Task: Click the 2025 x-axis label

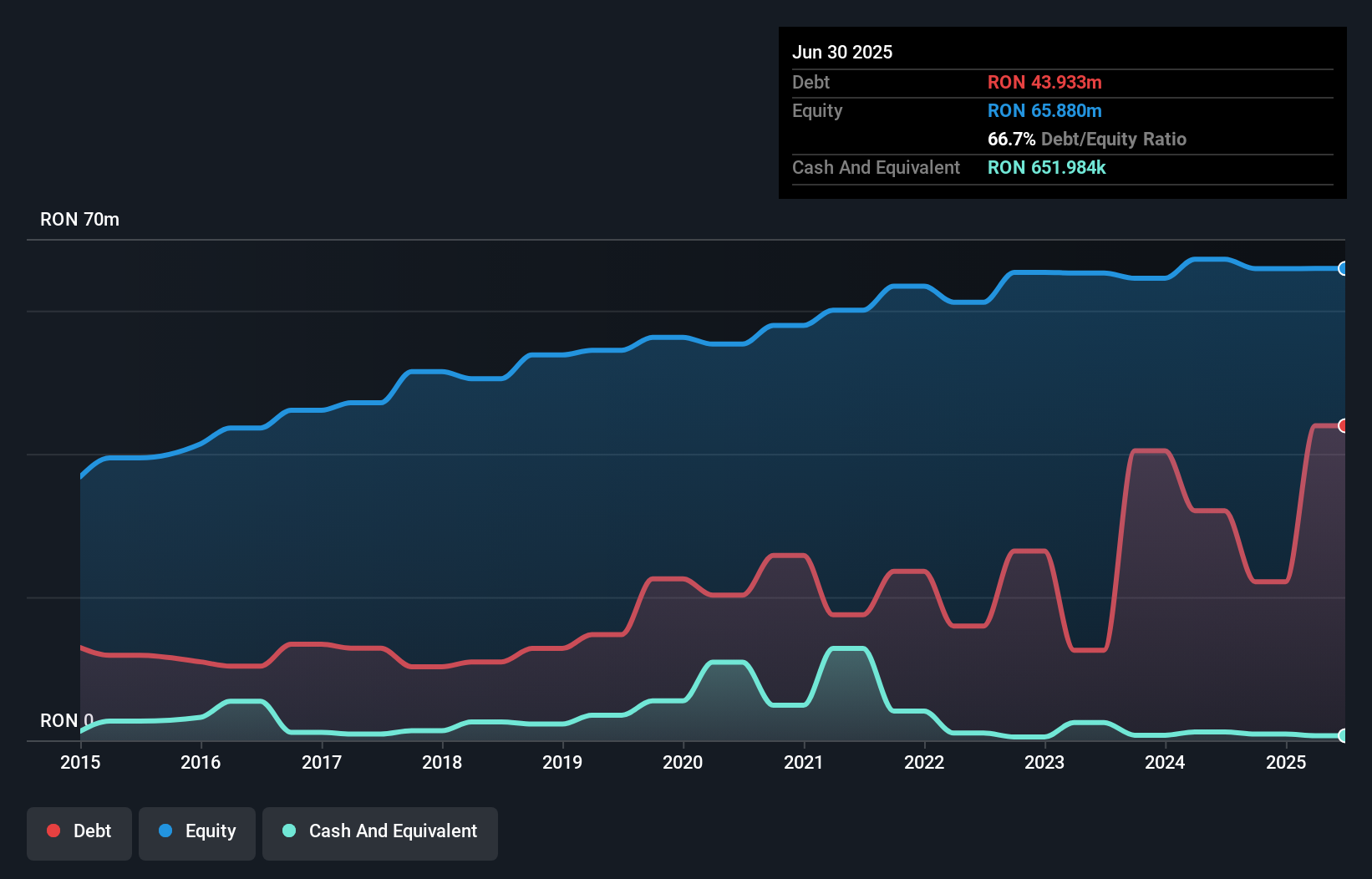Action: pos(1286,762)
